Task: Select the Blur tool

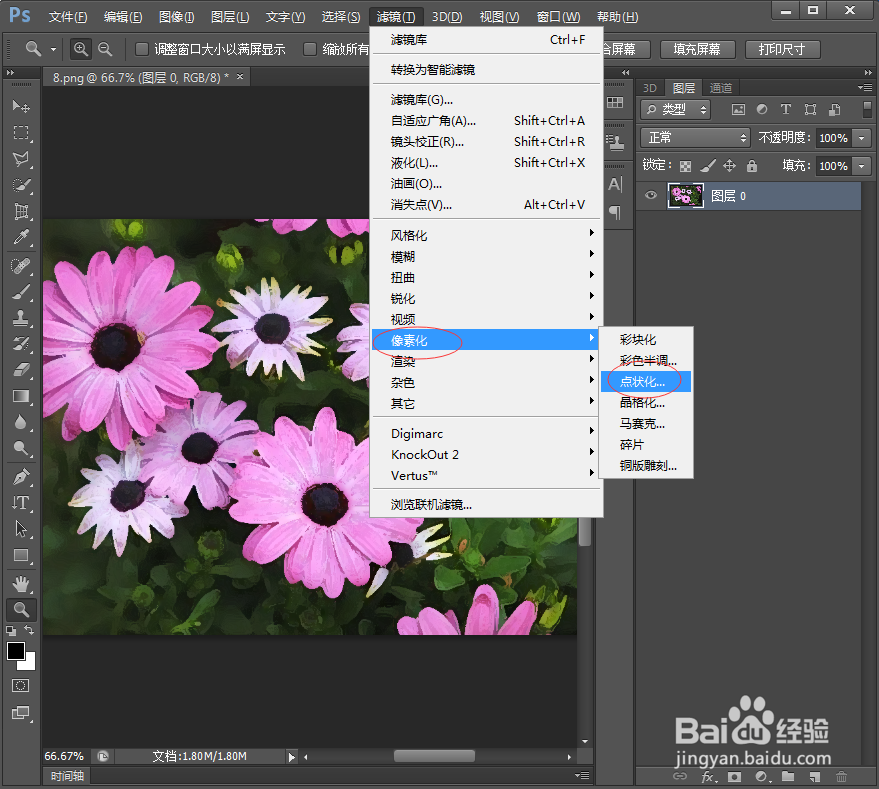Action: (21, 422)
